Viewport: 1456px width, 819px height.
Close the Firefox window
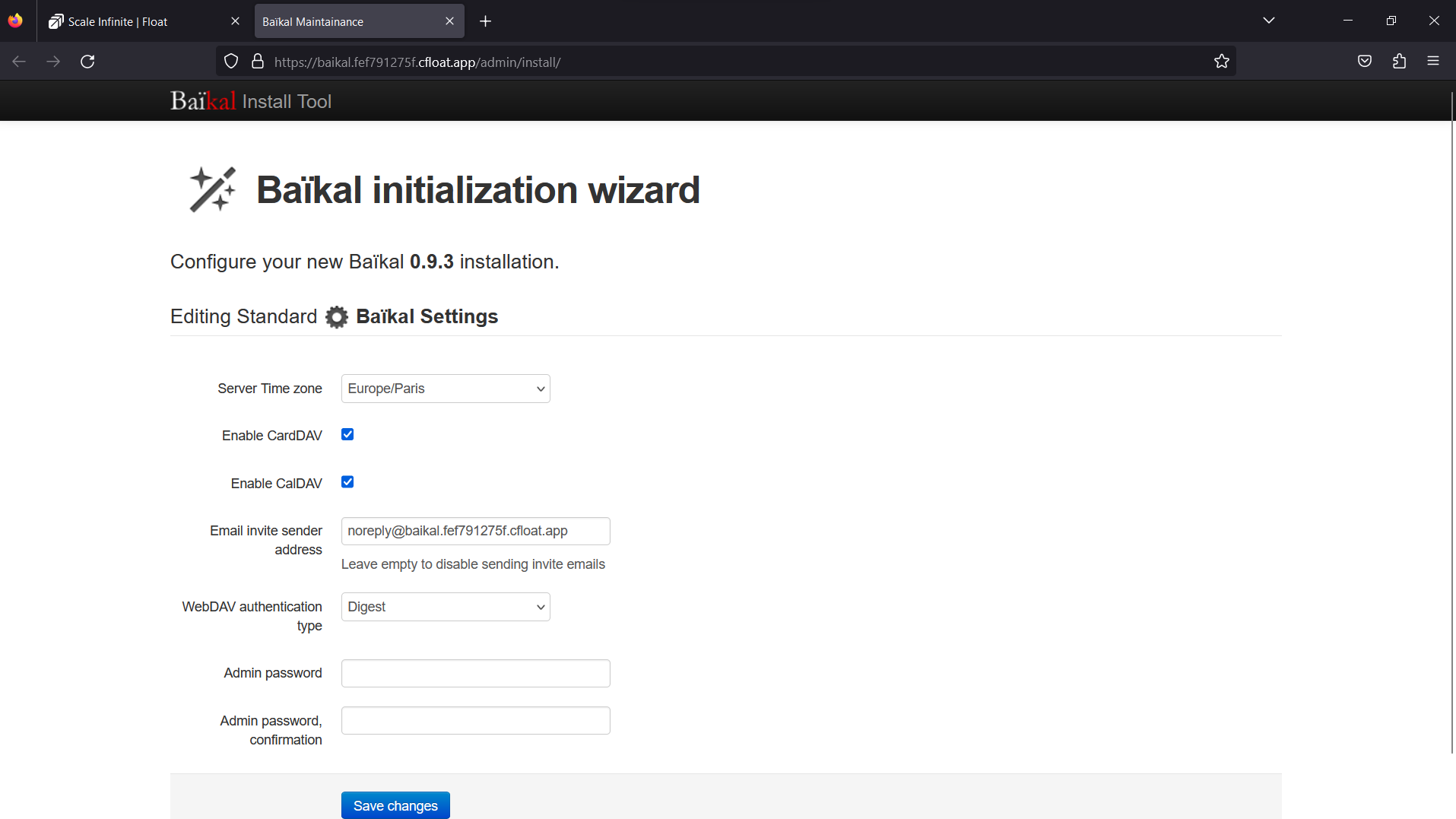click(x=1434, y=21)
